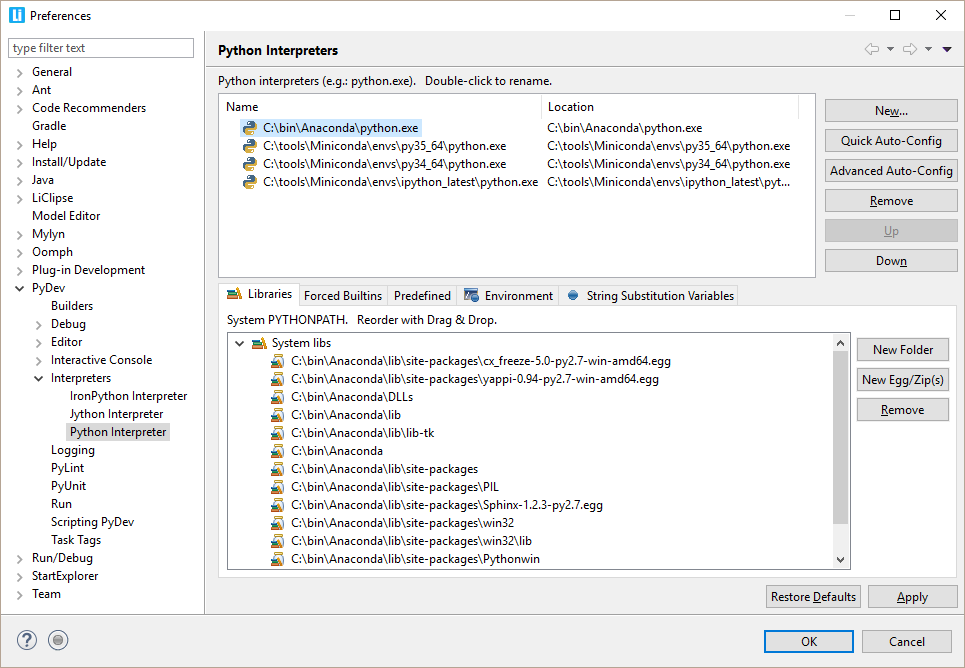
Task: Select Gradle preferences page
Action: pyautogui.click(x=49, y=126)
